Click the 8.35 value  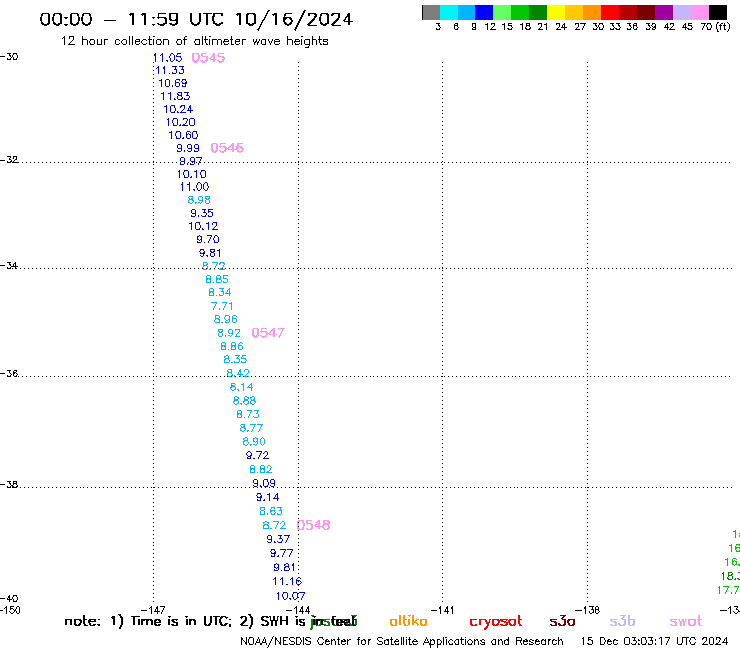[235, 359]
